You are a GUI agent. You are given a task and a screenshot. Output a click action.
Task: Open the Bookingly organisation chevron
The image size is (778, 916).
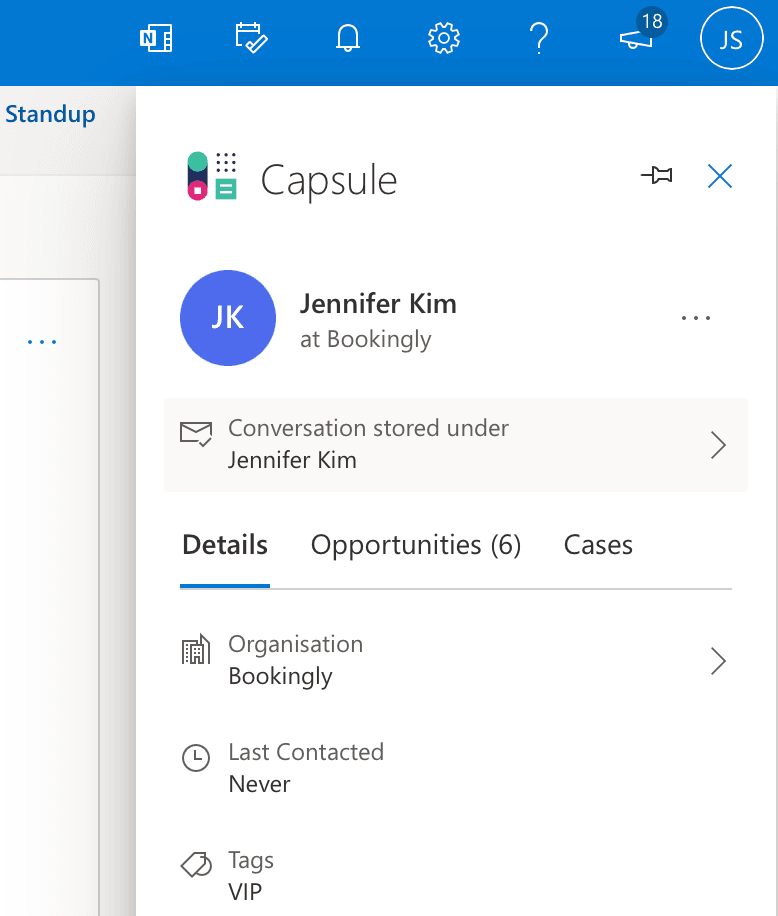[x=718, y=661]
